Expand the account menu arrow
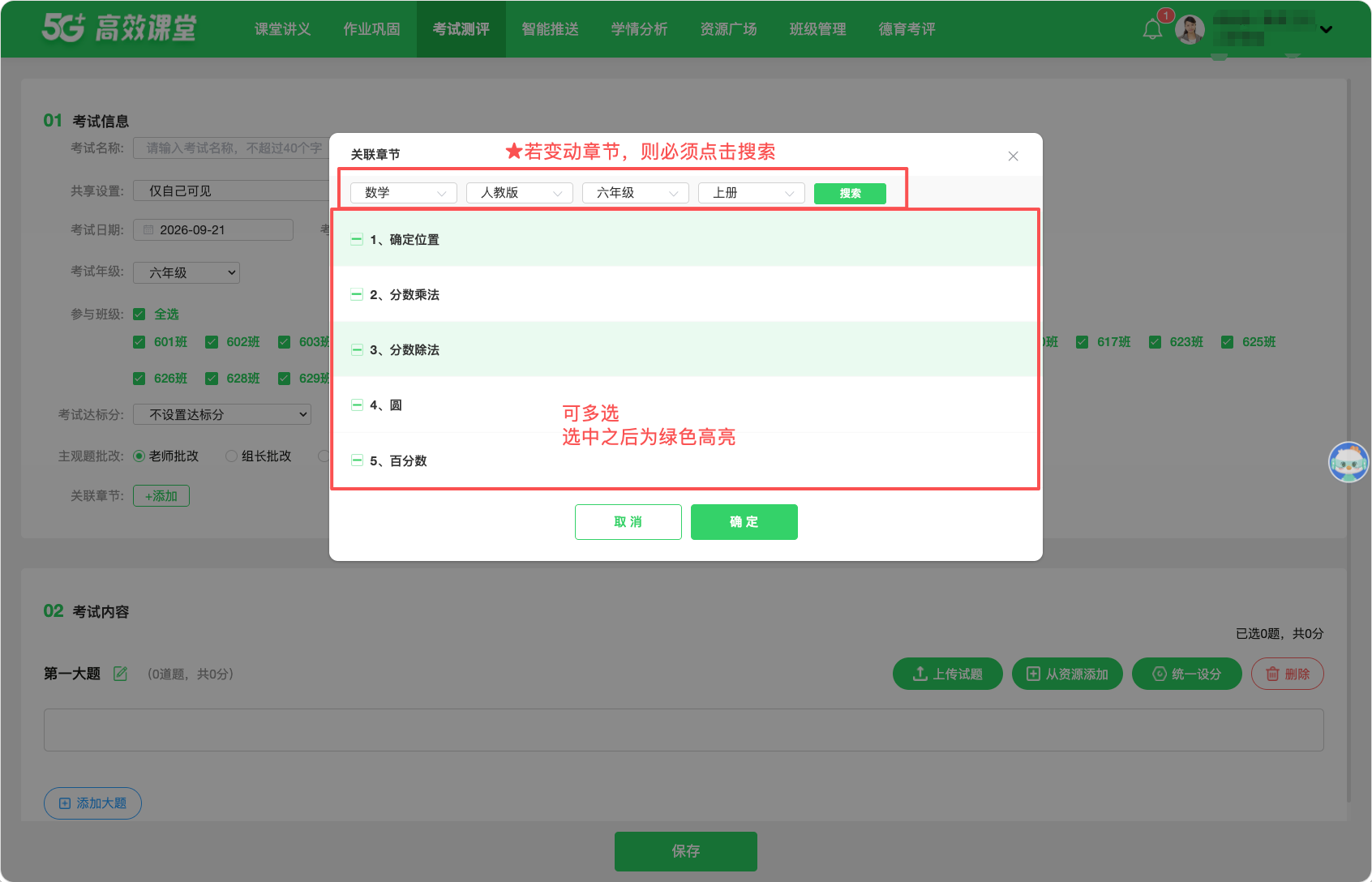Viewport: 1372px width, 882px height. 1326,30
